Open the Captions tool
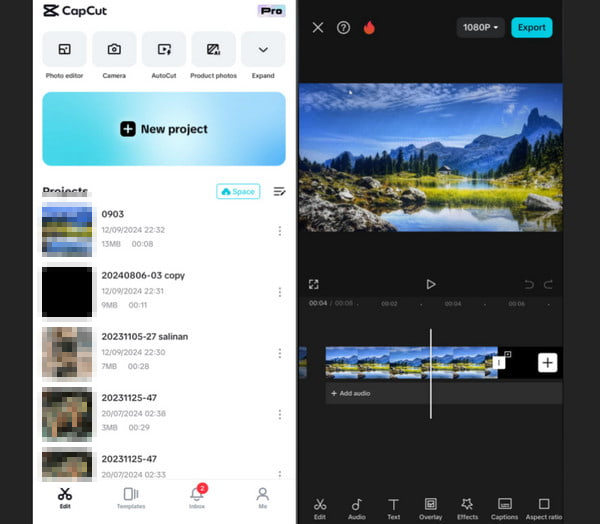The height and width of the screenshot is (524, 600). tap(504, 509)
